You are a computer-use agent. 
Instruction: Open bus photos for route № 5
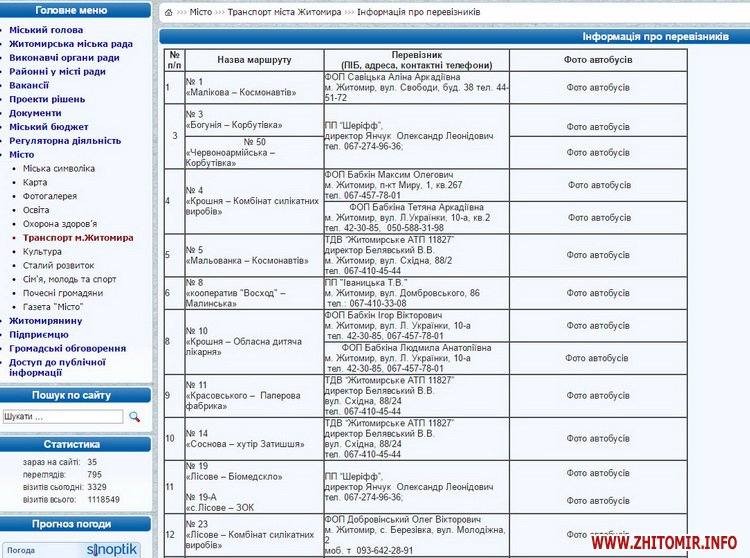598,255
